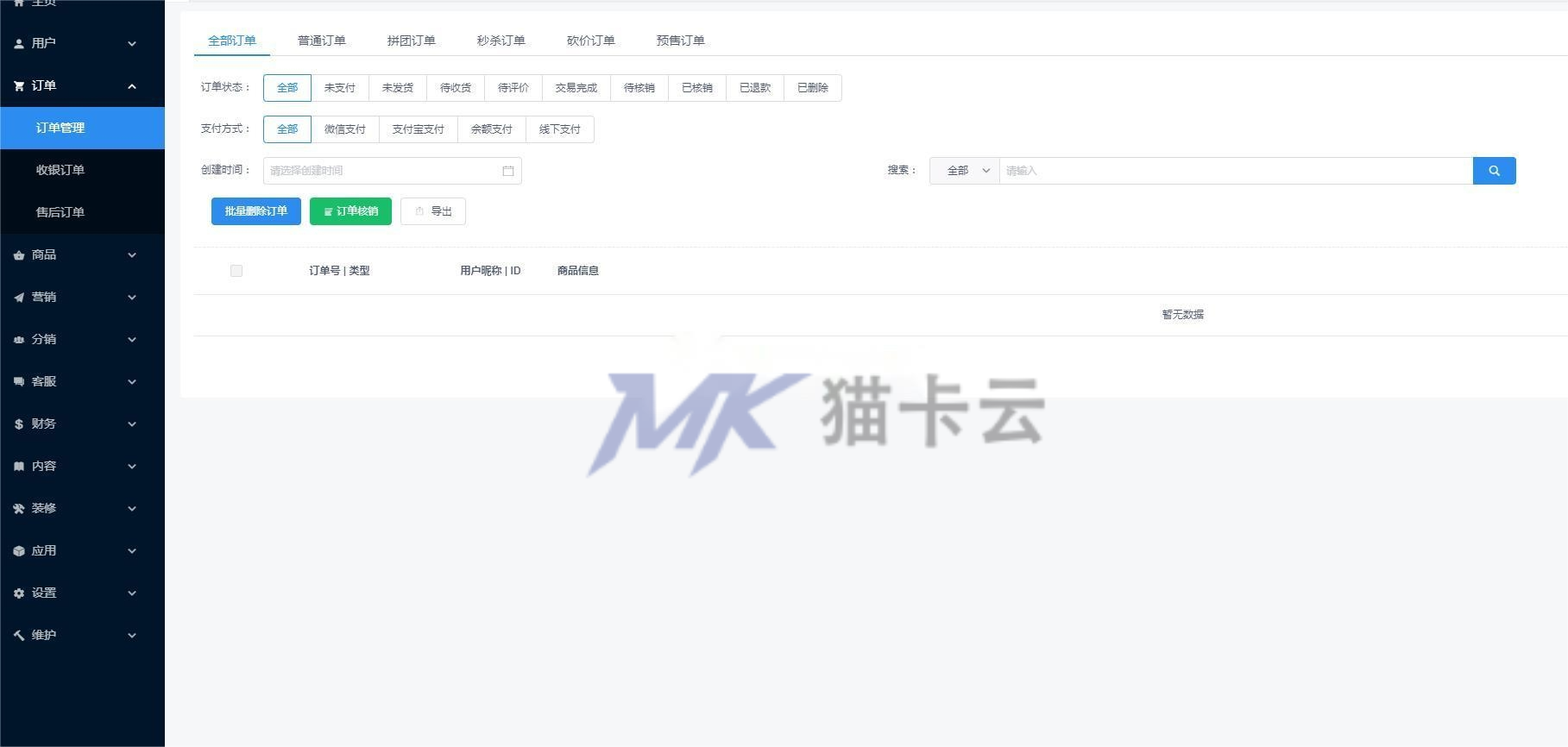Select 已删除 order status filter

pos(813,88)
